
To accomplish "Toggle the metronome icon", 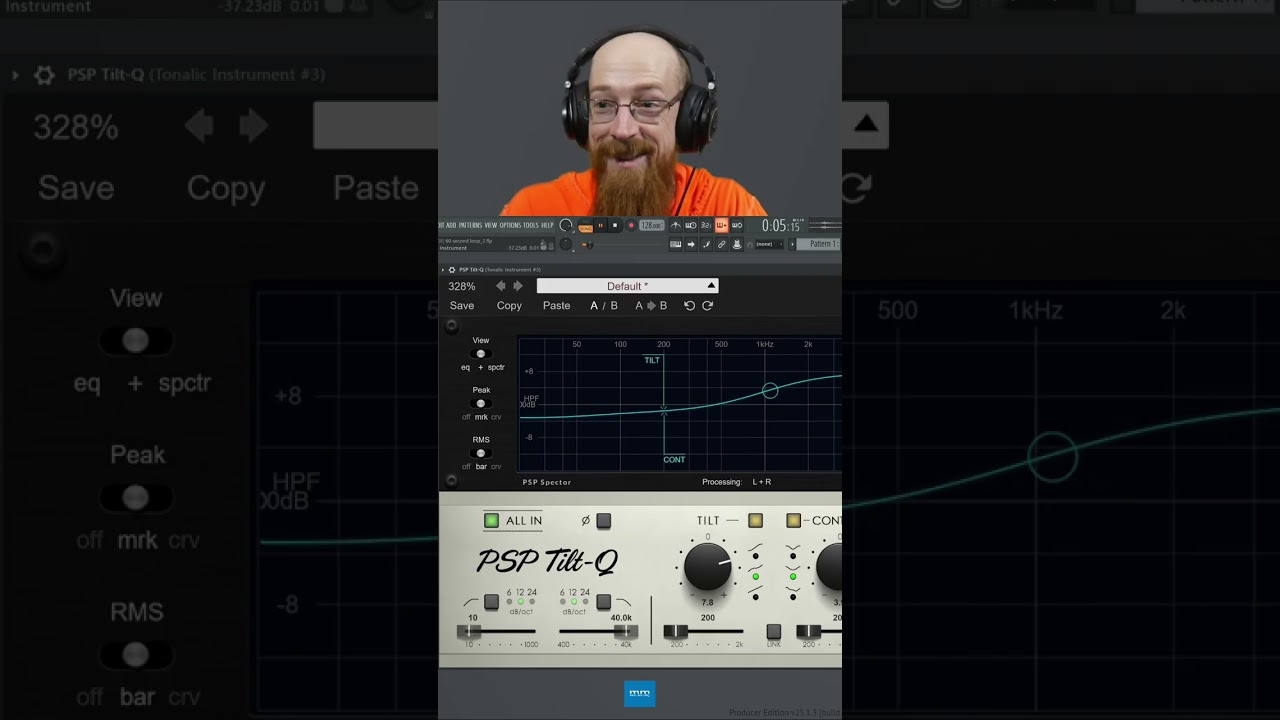I will coord(675,225).
